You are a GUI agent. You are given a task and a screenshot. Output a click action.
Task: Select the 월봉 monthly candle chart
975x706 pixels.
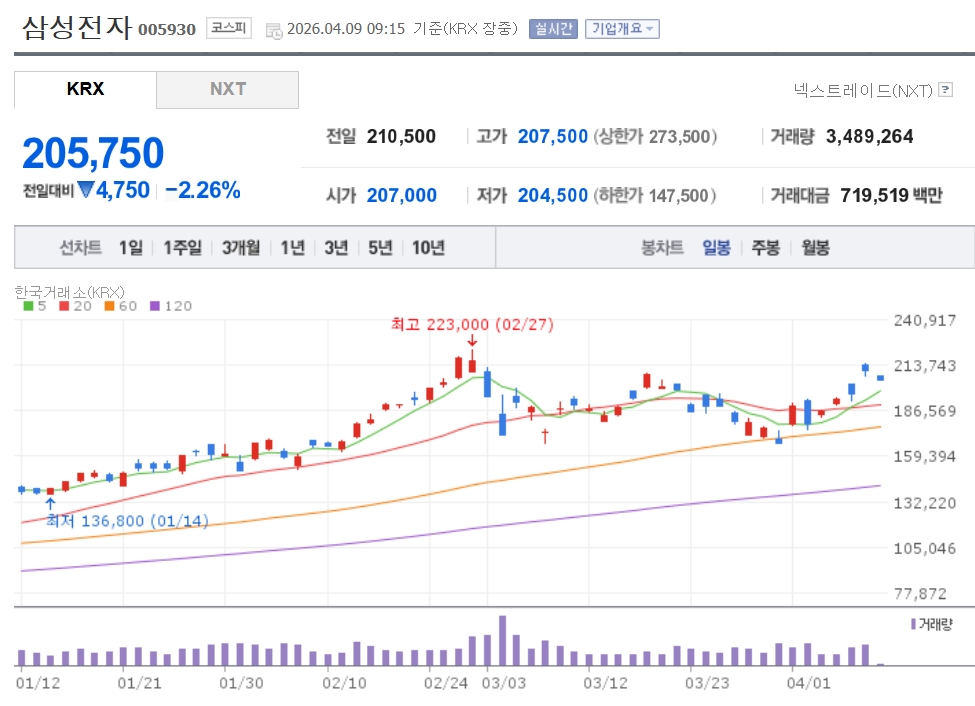[x=815, y=248]
